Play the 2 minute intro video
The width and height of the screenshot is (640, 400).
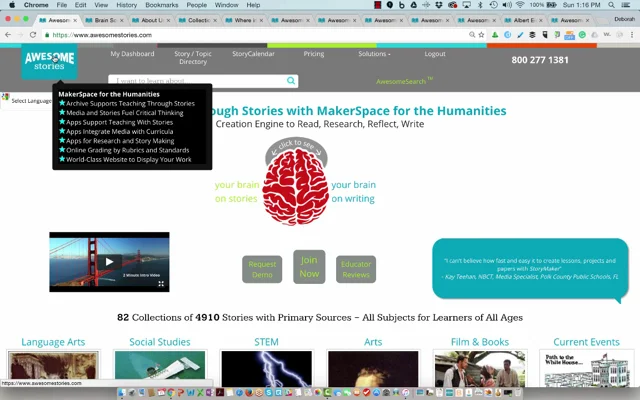pyautogui.click(x=109, y=262)
